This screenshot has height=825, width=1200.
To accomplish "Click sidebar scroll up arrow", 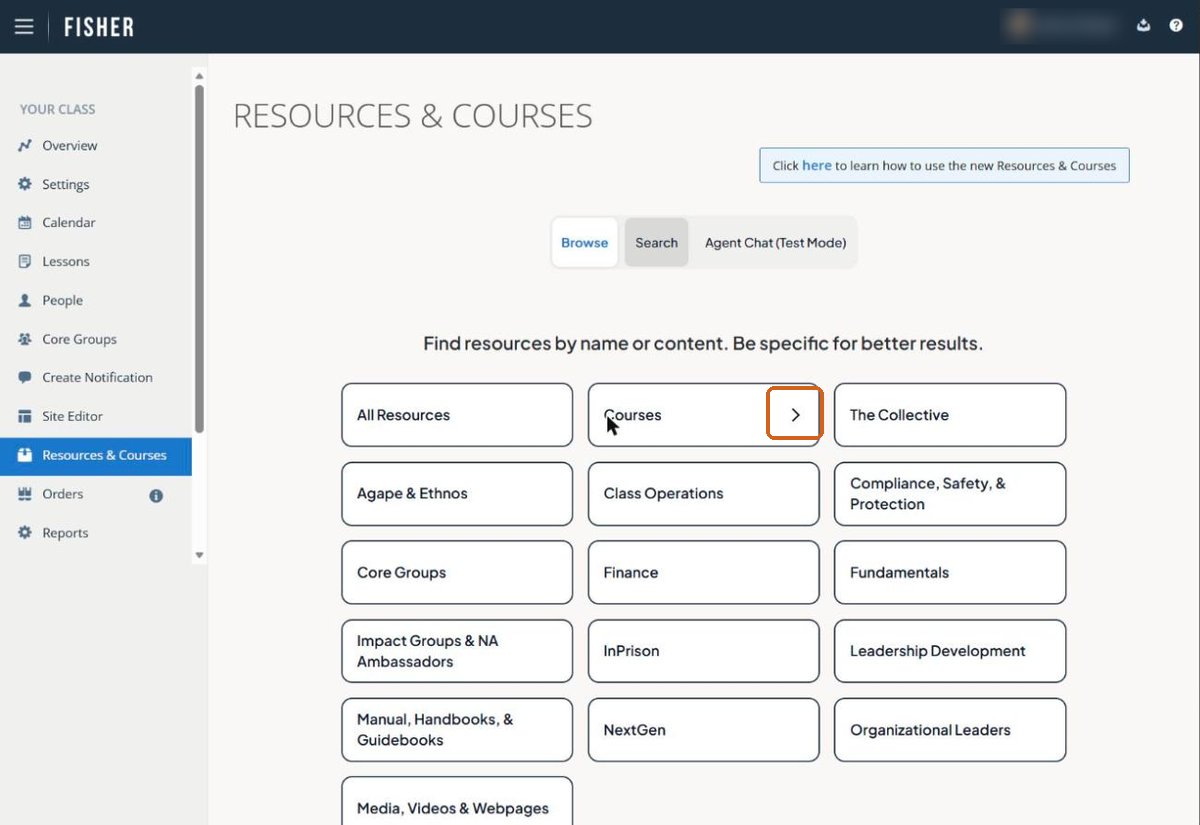I will pos(199,76).
